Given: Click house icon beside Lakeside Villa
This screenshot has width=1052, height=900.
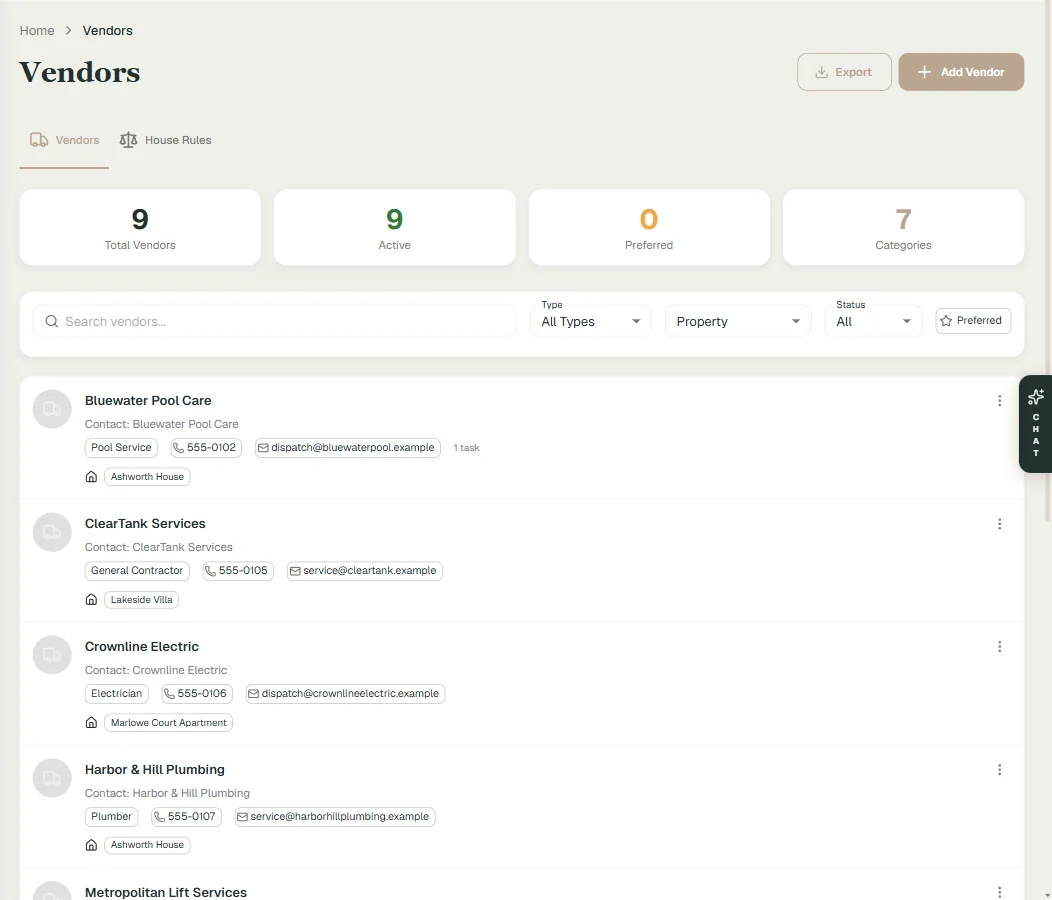Looking at the screenshot, I should [x=91, y=599].
